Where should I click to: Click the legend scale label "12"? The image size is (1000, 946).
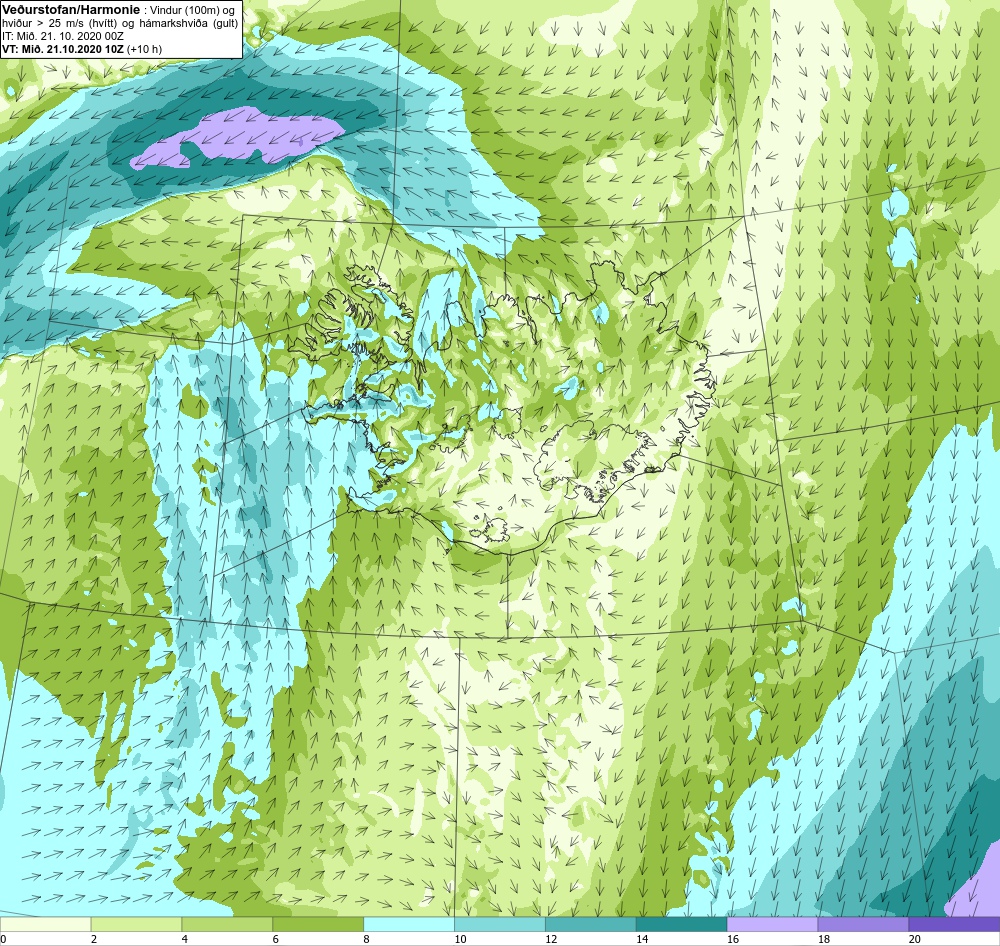tap(551, 939)
